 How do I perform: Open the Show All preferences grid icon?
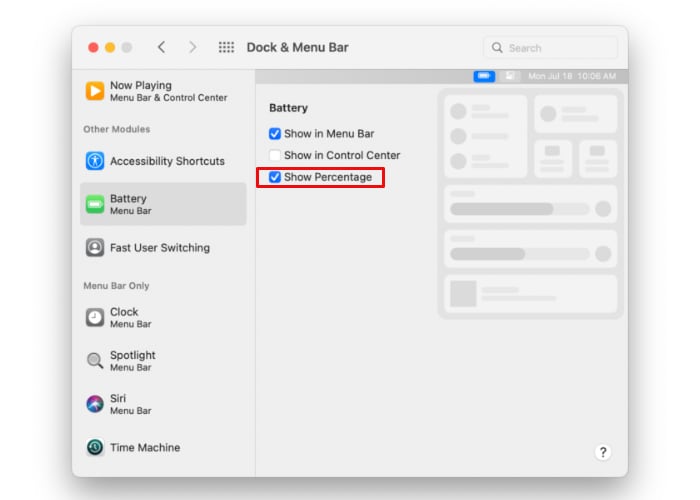[226, 47]
